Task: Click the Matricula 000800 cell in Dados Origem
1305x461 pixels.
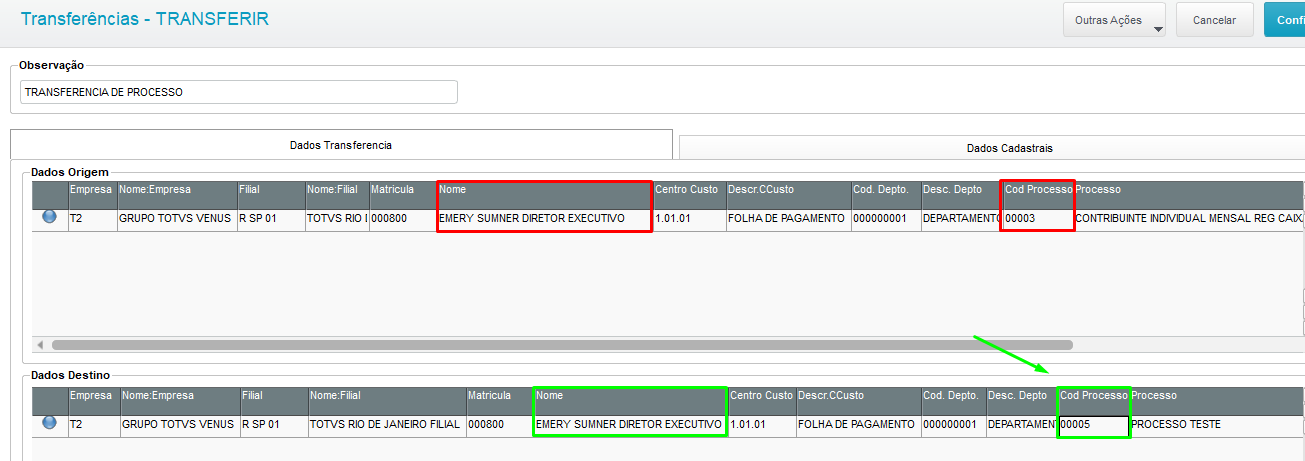Action: coord(402,218)
